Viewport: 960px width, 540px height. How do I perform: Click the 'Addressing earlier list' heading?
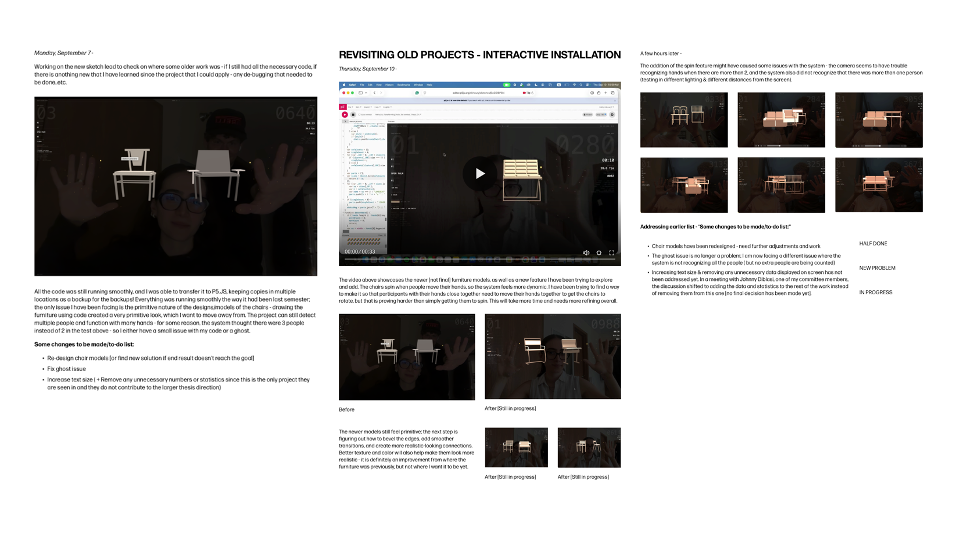715,227
